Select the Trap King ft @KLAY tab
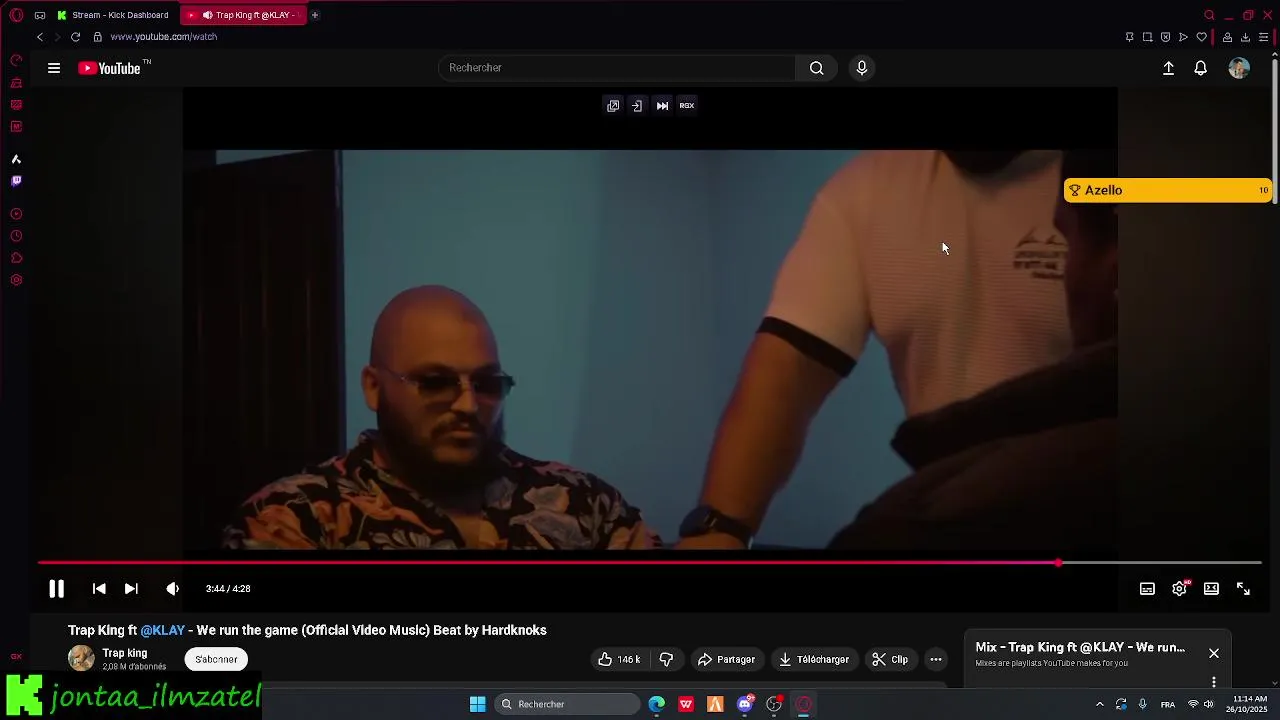 (243, 15)
